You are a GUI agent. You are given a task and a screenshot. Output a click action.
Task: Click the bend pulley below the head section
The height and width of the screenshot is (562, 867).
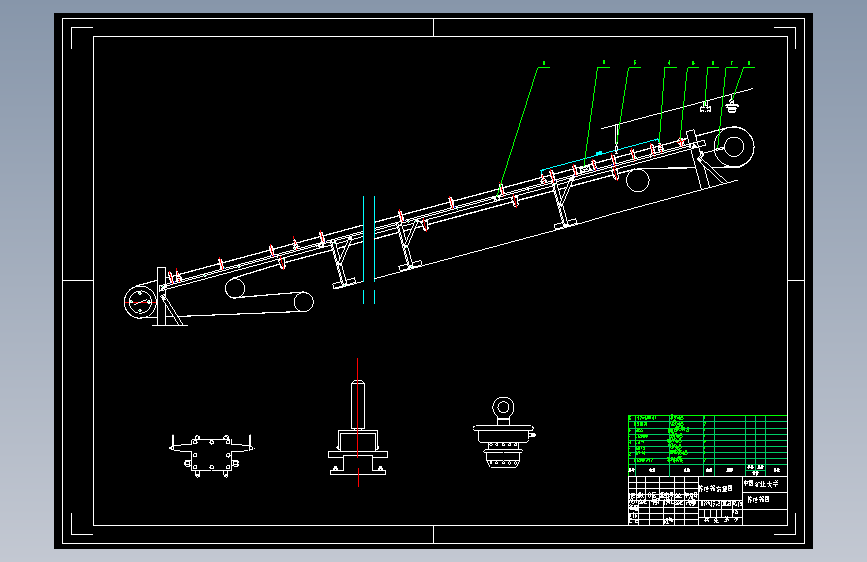(x=638, y=180)
